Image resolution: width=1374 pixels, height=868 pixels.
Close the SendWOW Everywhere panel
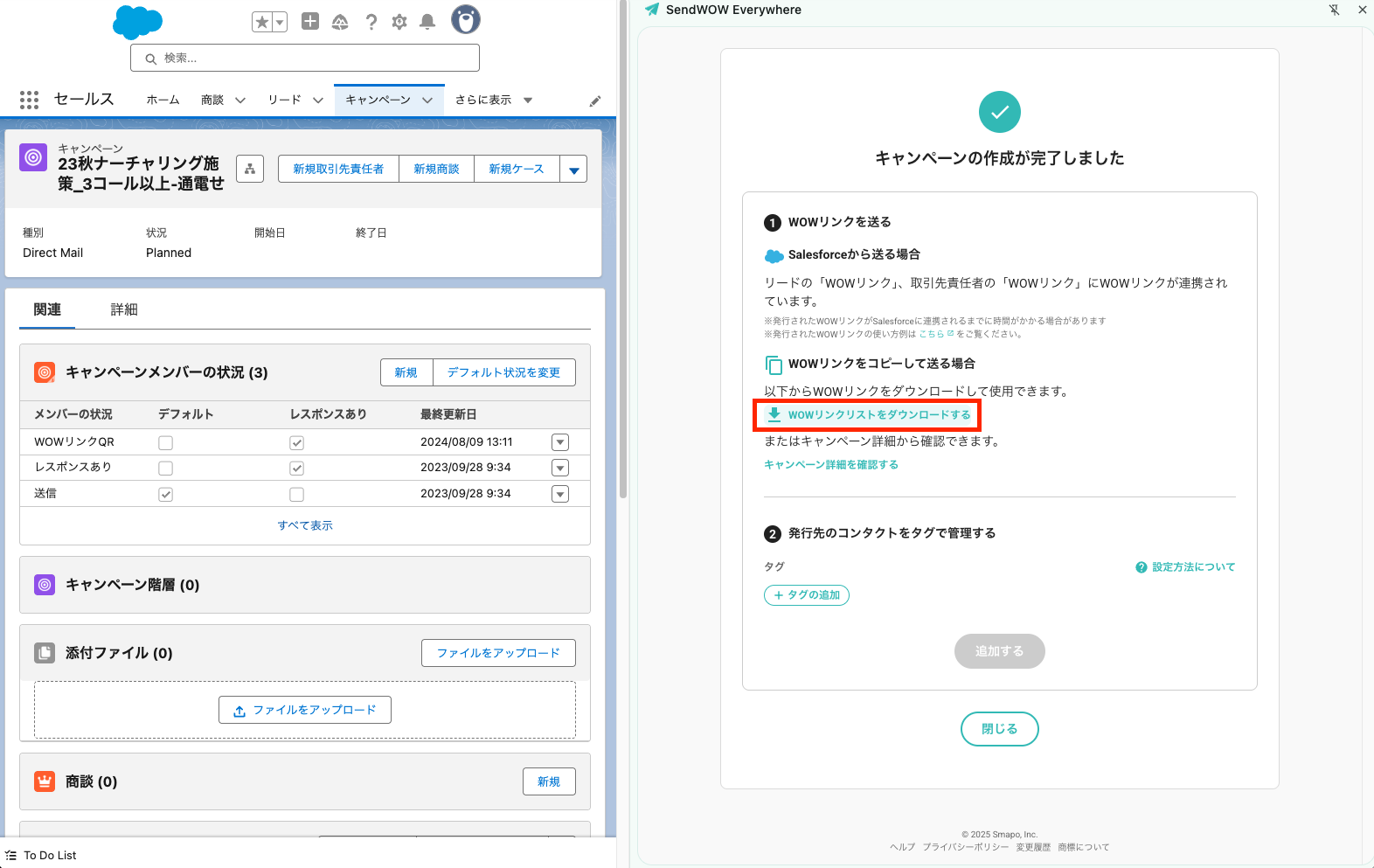[x=1362, y=10]
